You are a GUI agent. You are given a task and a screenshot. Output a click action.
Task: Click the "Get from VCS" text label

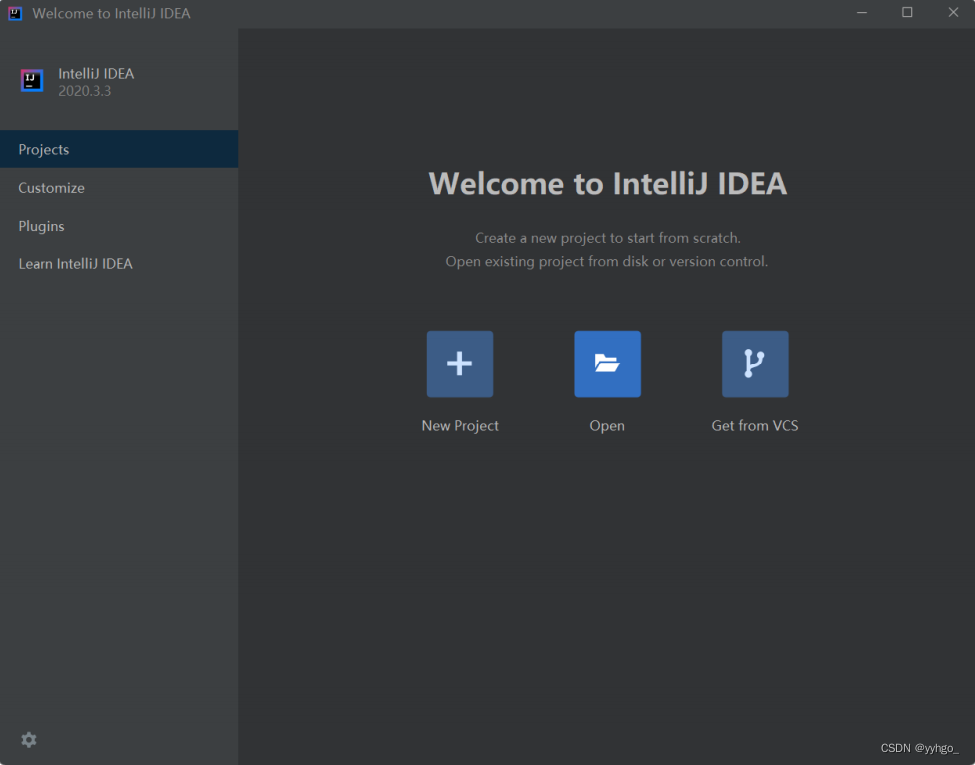coord(755,426)
